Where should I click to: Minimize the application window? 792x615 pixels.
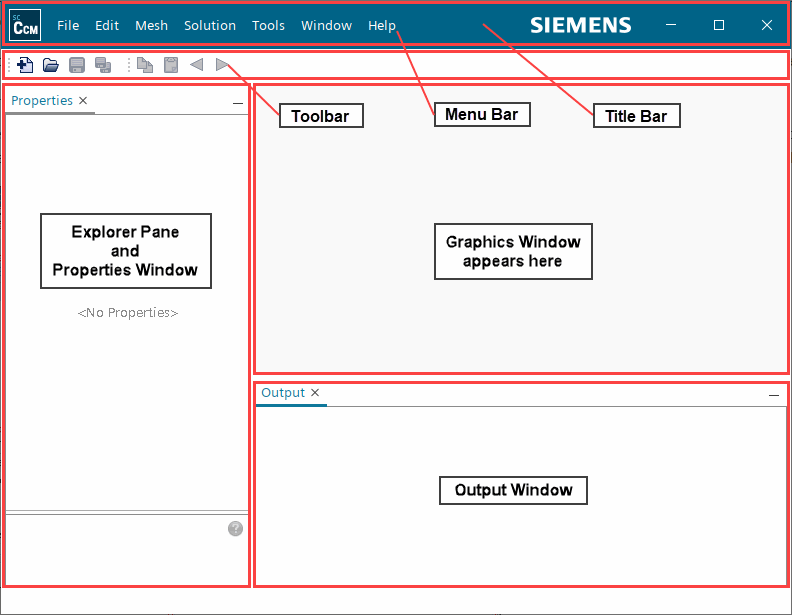coord(671,25)
